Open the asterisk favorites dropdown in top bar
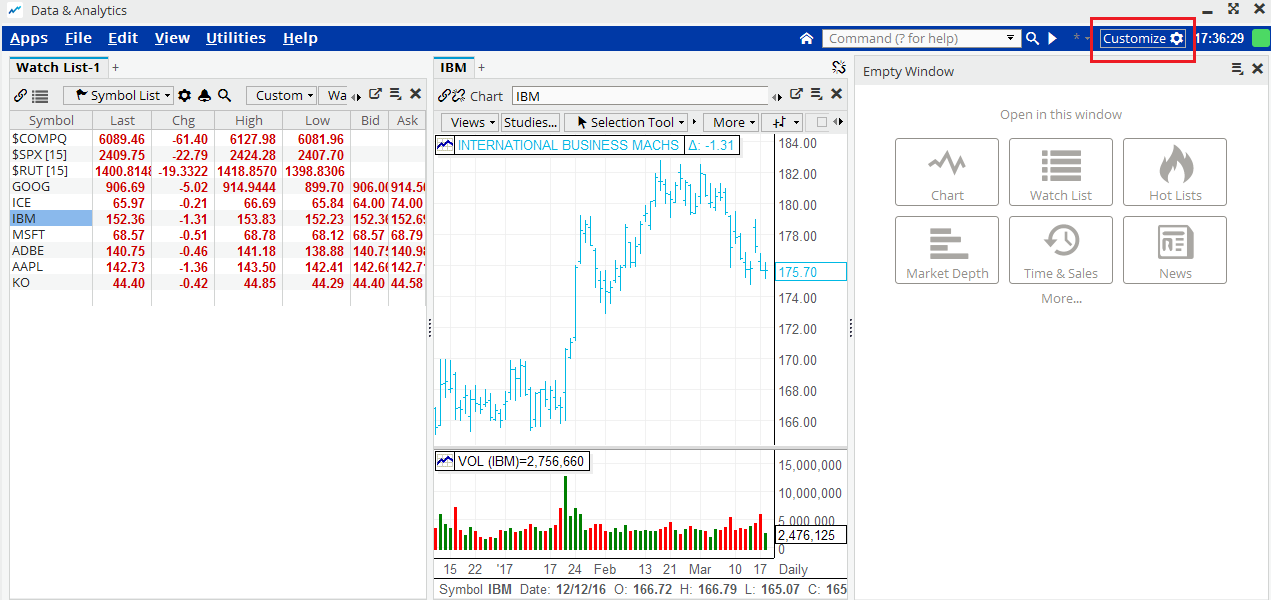Image resolution: width=1271 pixels, height=600 pixels. (x=1081, y=38)
